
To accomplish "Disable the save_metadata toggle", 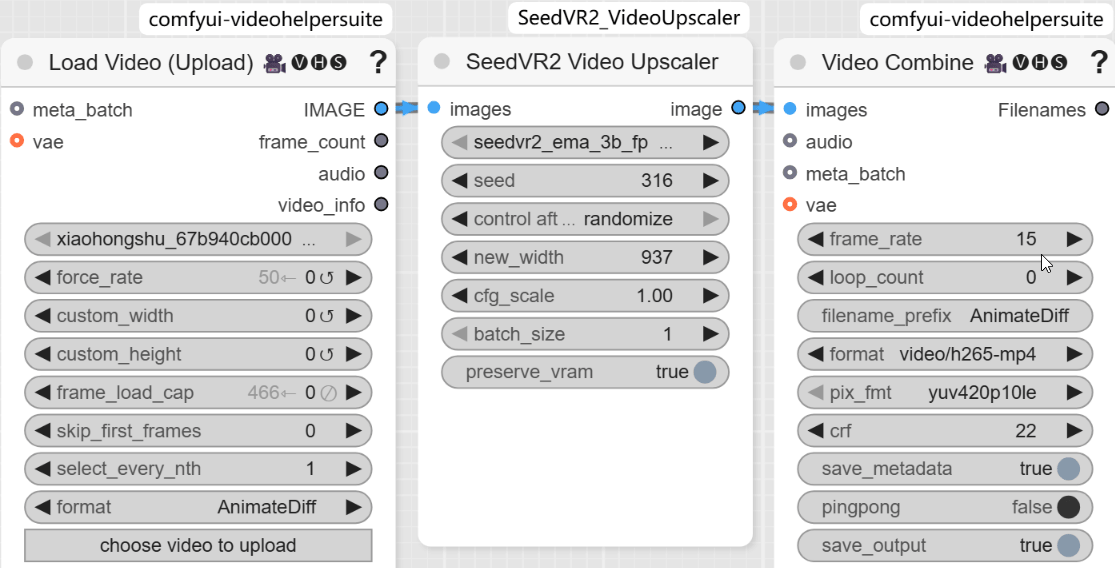I will click(1068, 468).
